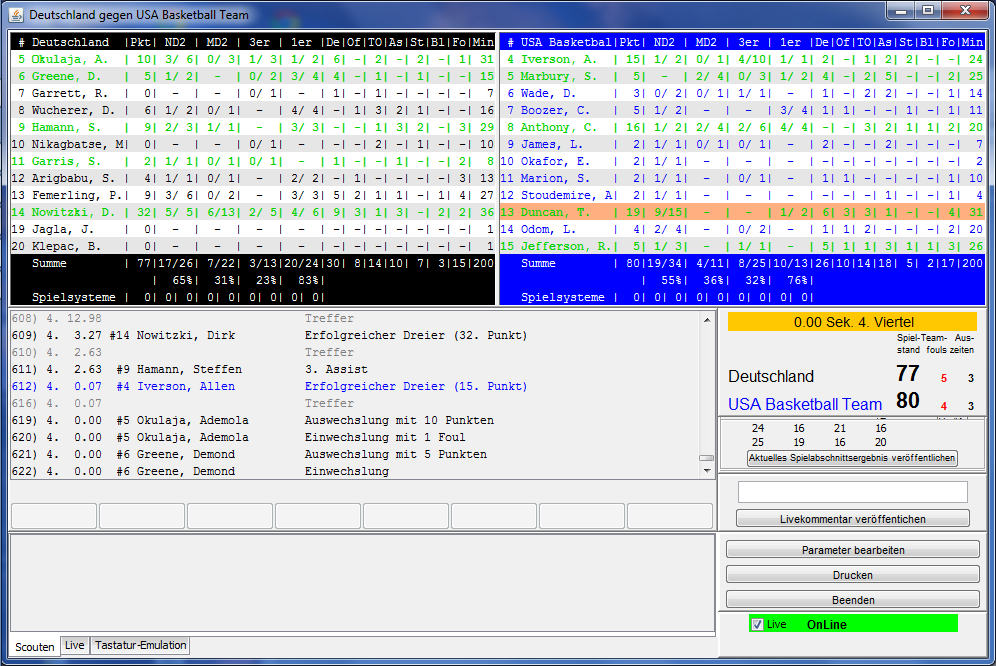Select USA player row Marbury, S.
Screen dimensions: 996x666
click(742, 76)
